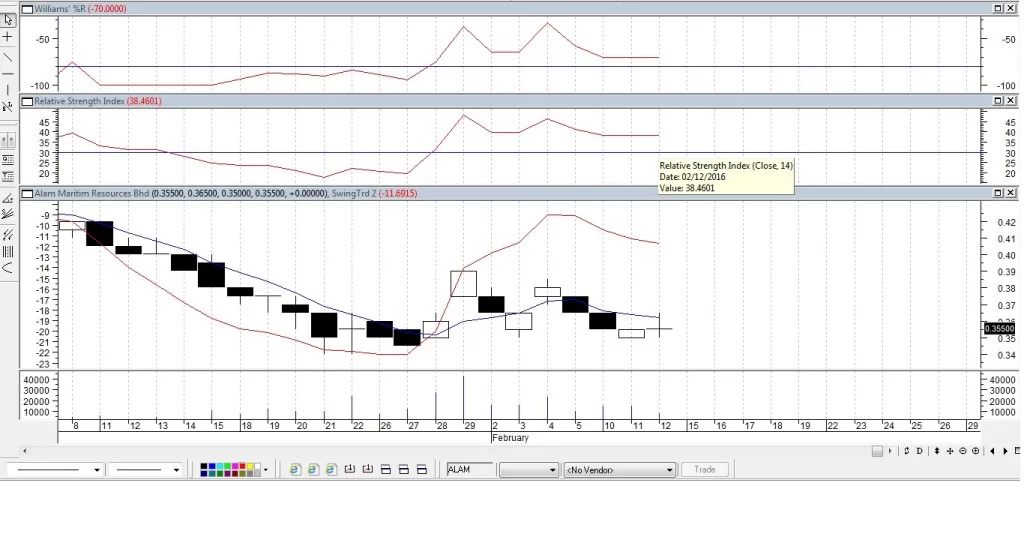Click the lower text tool in left toolbar
The height and width of the screenshot is (549, 1024).
tap(8, 176)
